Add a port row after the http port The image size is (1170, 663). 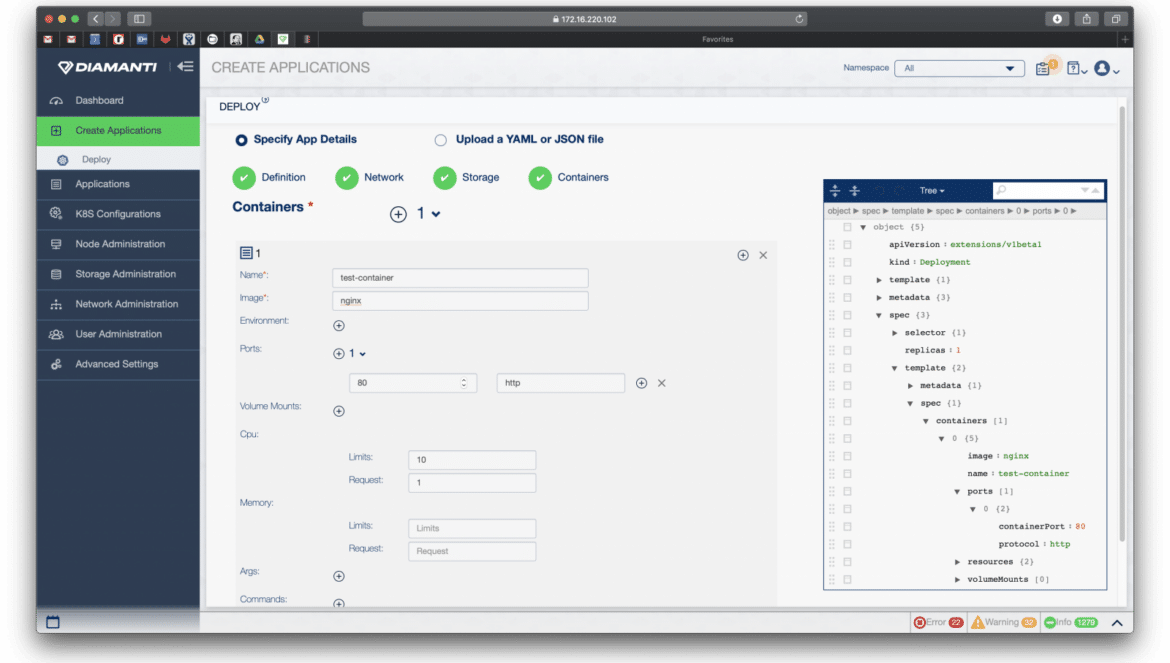point(642,383)
